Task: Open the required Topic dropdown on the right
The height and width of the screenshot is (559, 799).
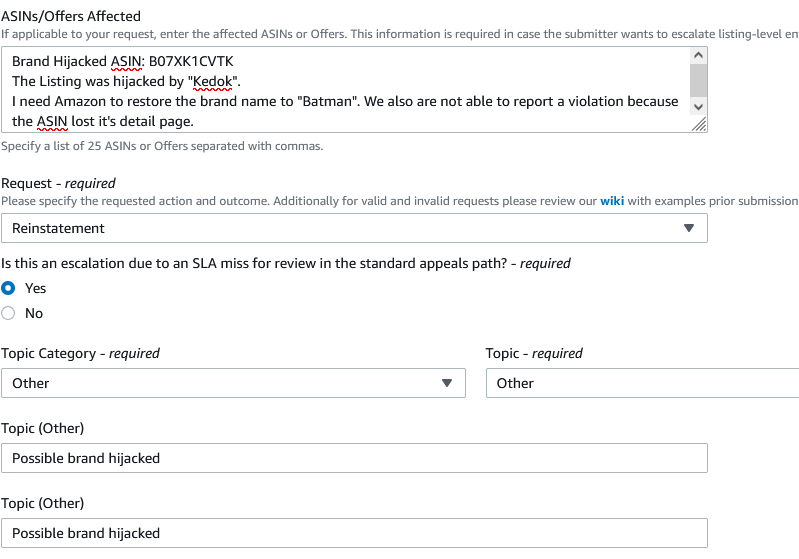Action: pos(642,383)
